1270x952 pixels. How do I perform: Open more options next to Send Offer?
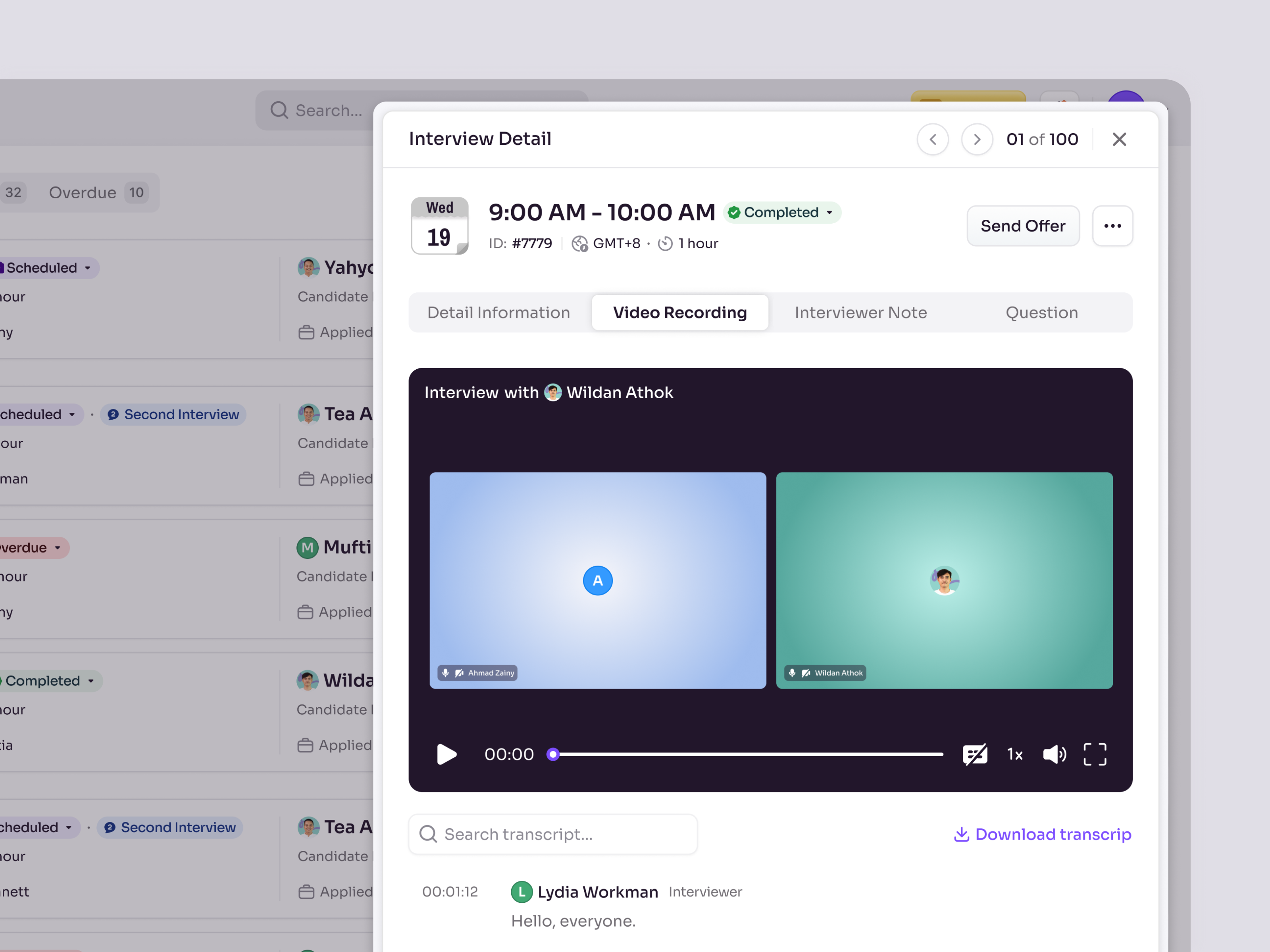[1113, 226]
